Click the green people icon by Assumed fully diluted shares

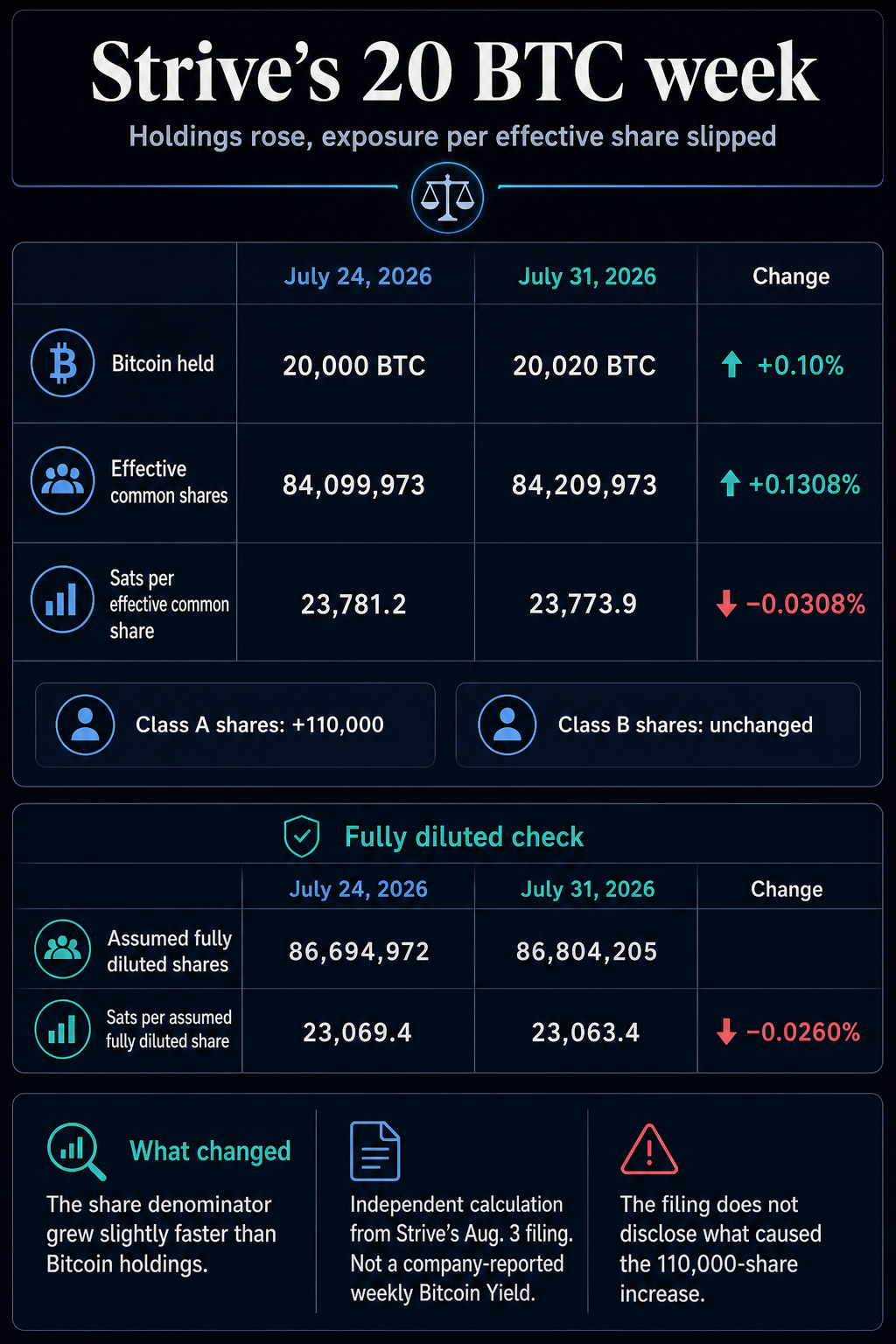(62, 948)
